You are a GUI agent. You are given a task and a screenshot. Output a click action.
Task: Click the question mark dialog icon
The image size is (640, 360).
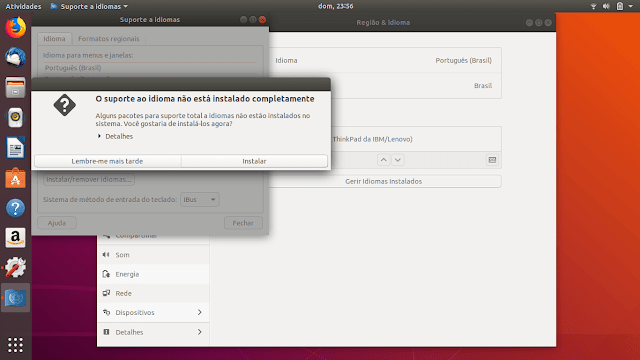coord(64,105)
